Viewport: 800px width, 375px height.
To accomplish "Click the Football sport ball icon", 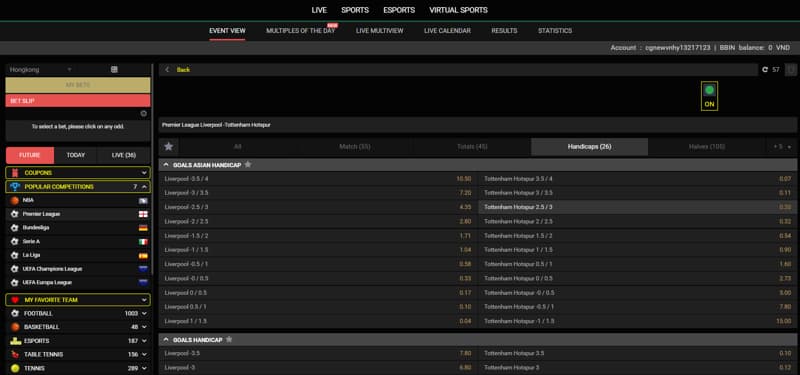I will pyautogui.click(x=15, y=313).
